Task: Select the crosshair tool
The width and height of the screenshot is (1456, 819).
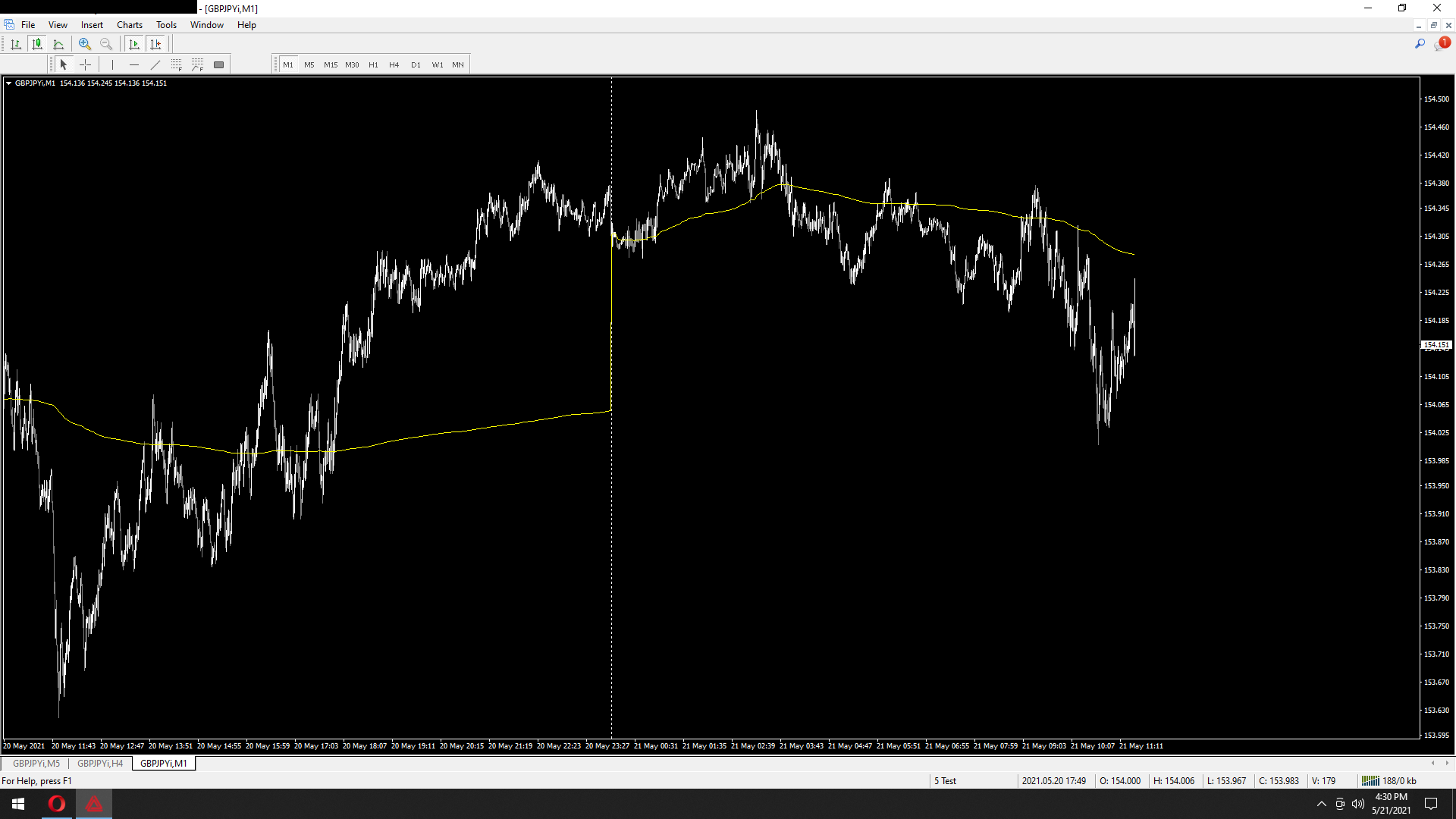Action: point(86,65)
